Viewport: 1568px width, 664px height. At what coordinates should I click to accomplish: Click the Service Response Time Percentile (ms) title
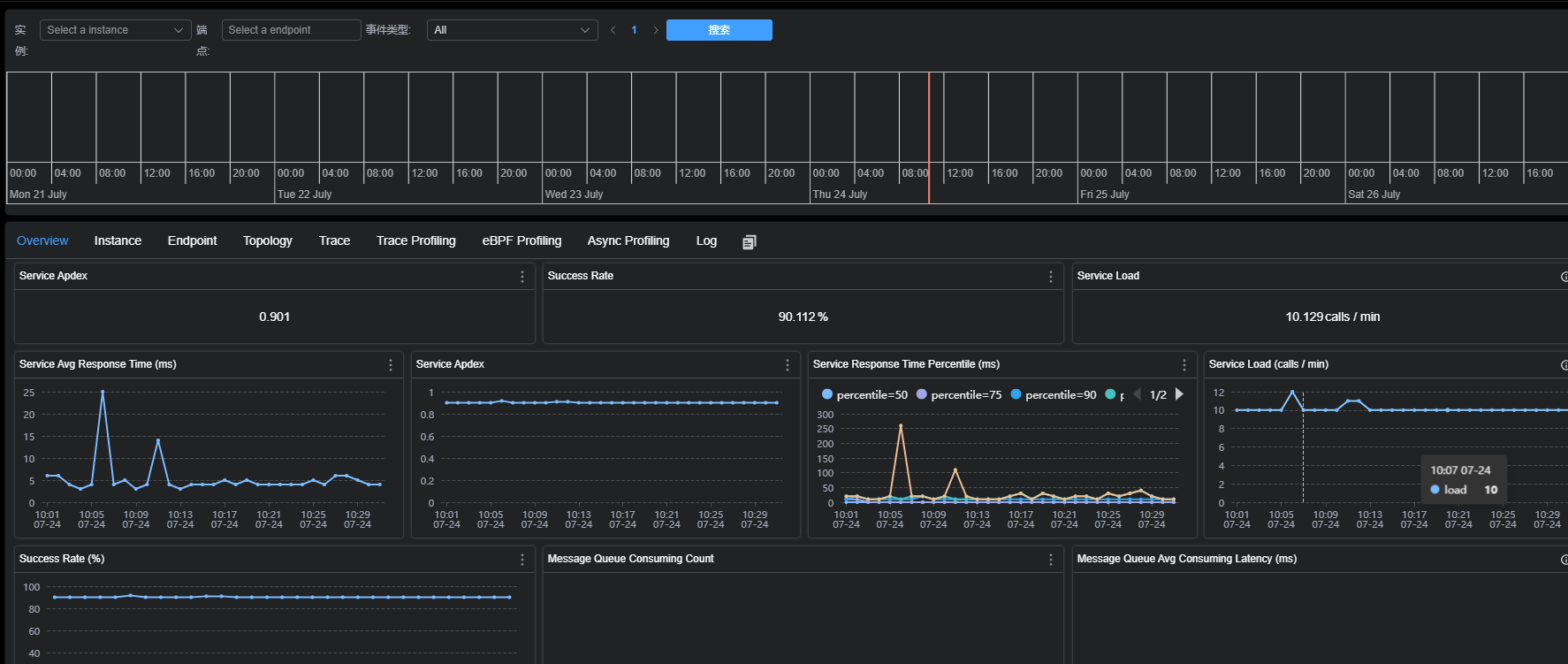pos(906,364)
